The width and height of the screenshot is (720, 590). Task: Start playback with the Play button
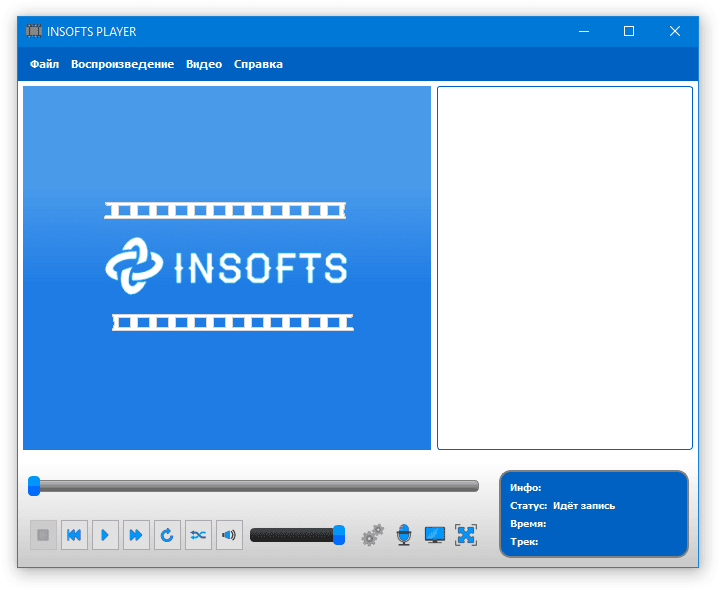click(105, 535)
